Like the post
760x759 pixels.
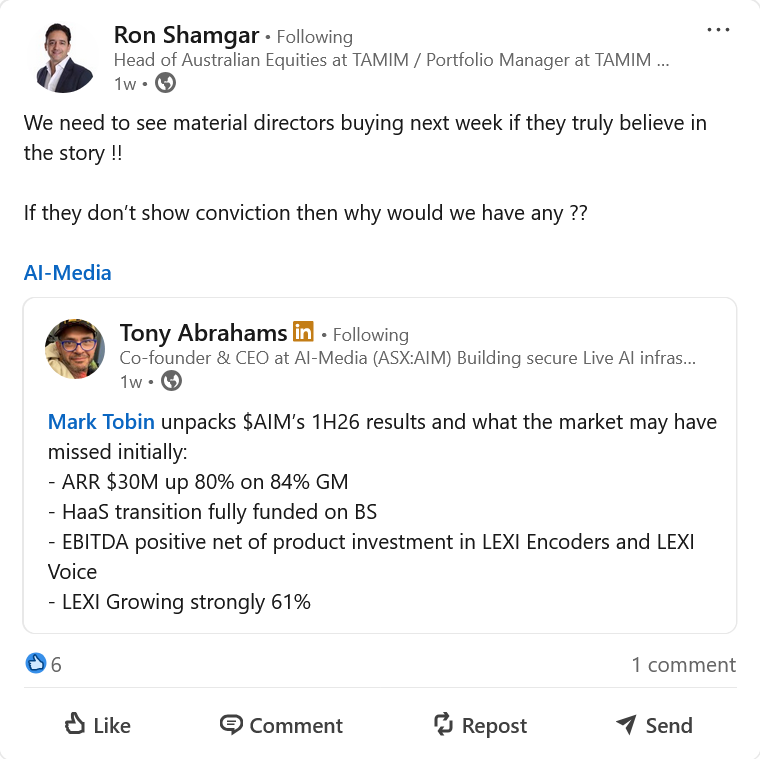[x=97, y=725]
